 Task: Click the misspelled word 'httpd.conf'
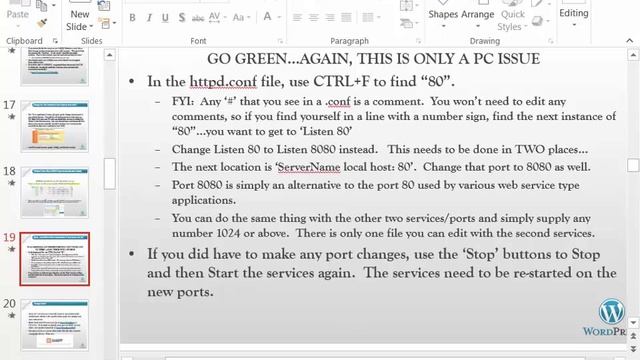[223, 82]
